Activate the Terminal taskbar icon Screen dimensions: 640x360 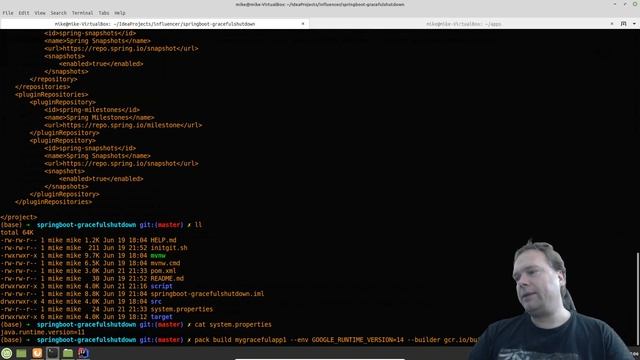tap(52, 353)
